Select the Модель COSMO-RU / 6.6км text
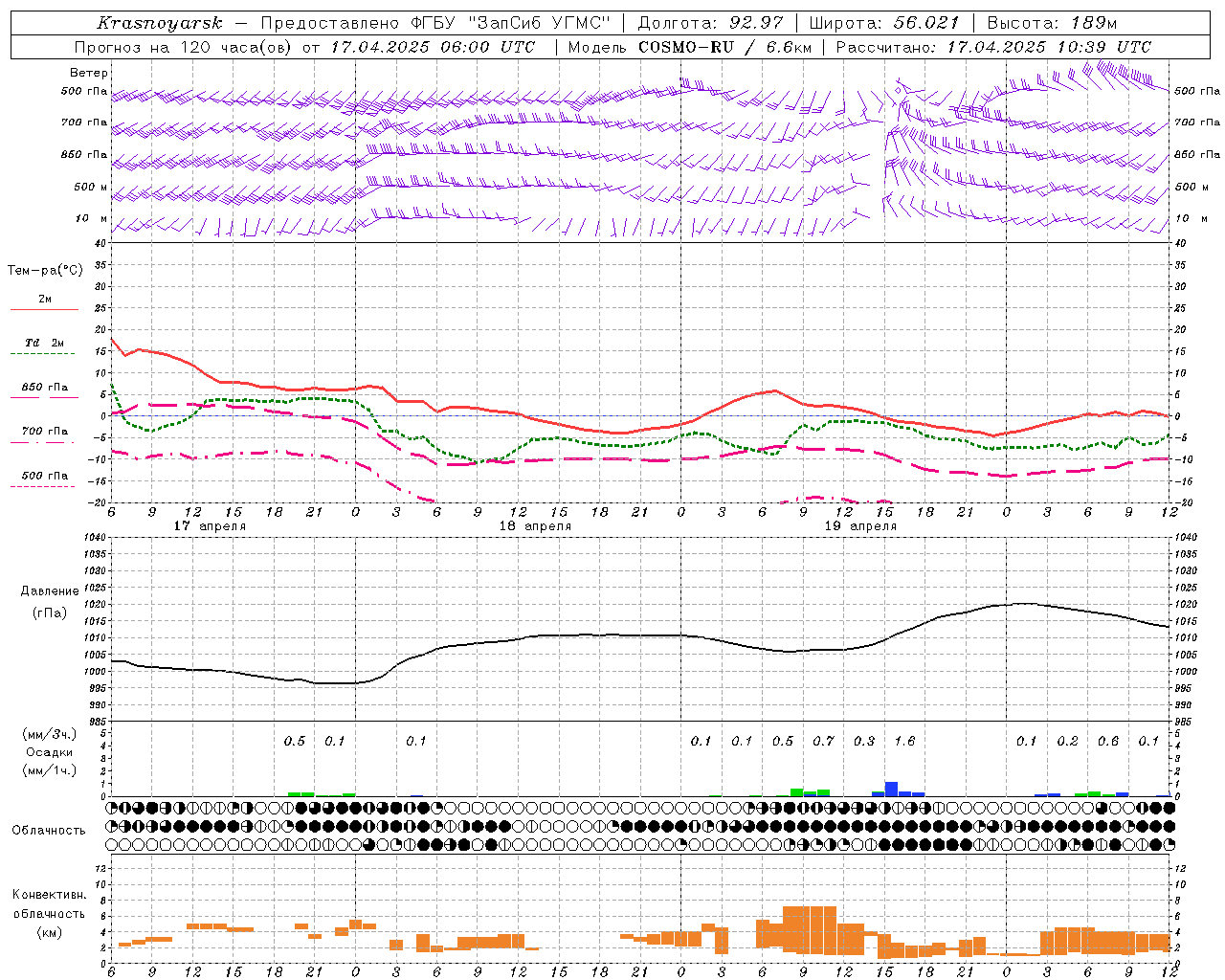1225x980 pixels. tap(690, 47)
